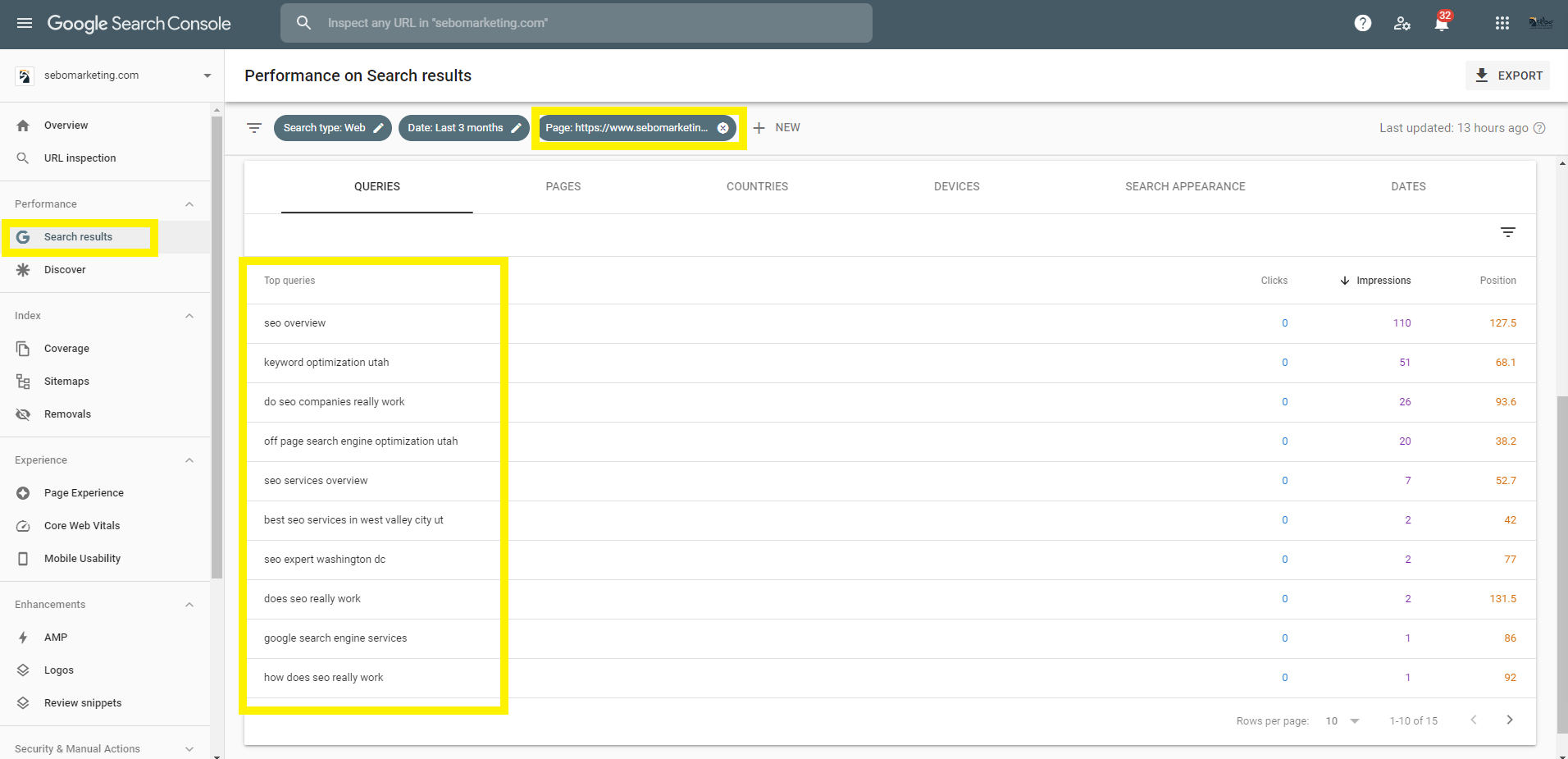Add a NEW filter
The height and width of the screenshot is (759, 1568).
click(x=776, y=128)
